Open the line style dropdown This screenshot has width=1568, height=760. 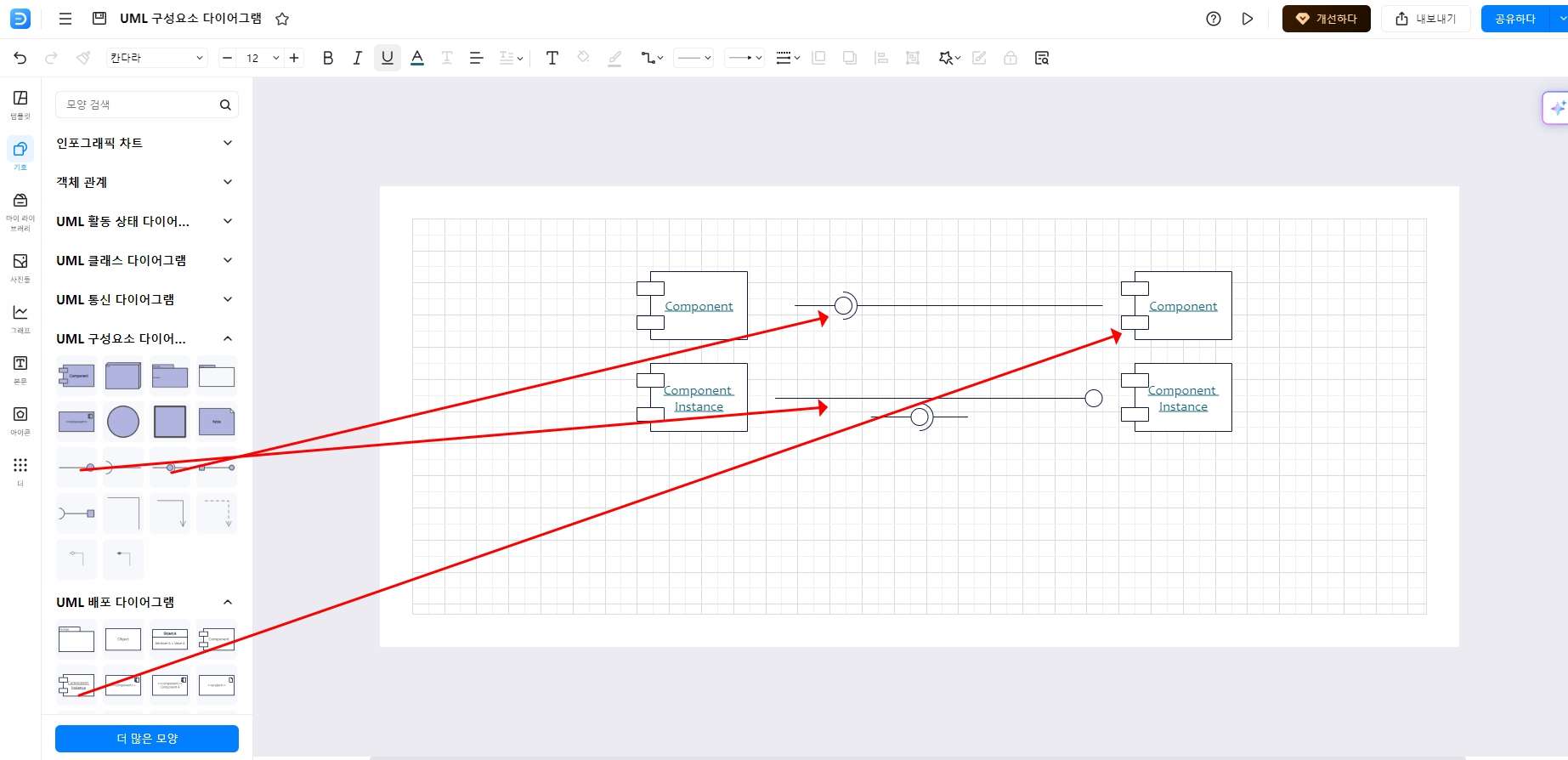[x=693, y=58]
